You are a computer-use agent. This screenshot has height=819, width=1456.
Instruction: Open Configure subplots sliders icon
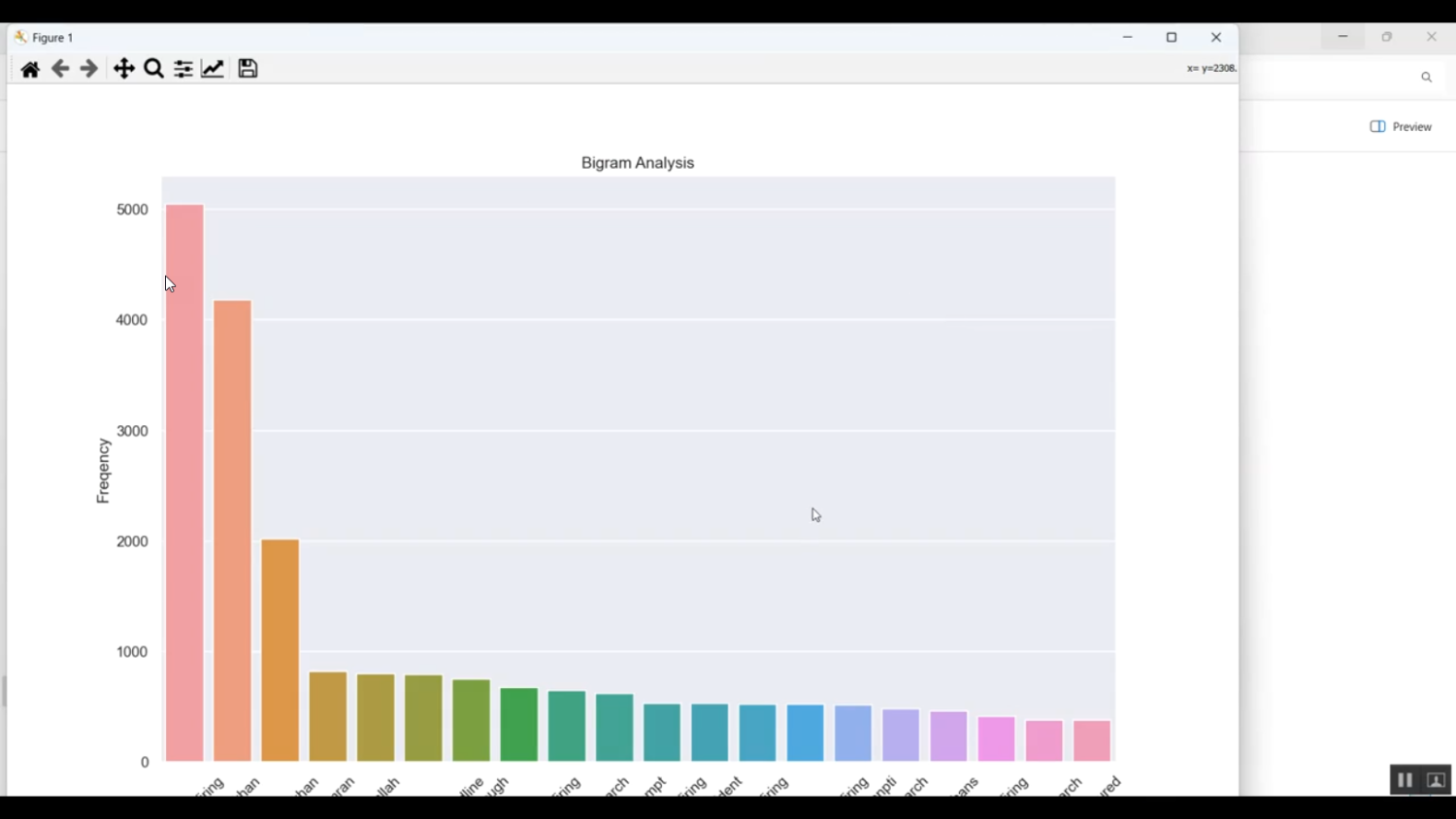coord(182,69)
